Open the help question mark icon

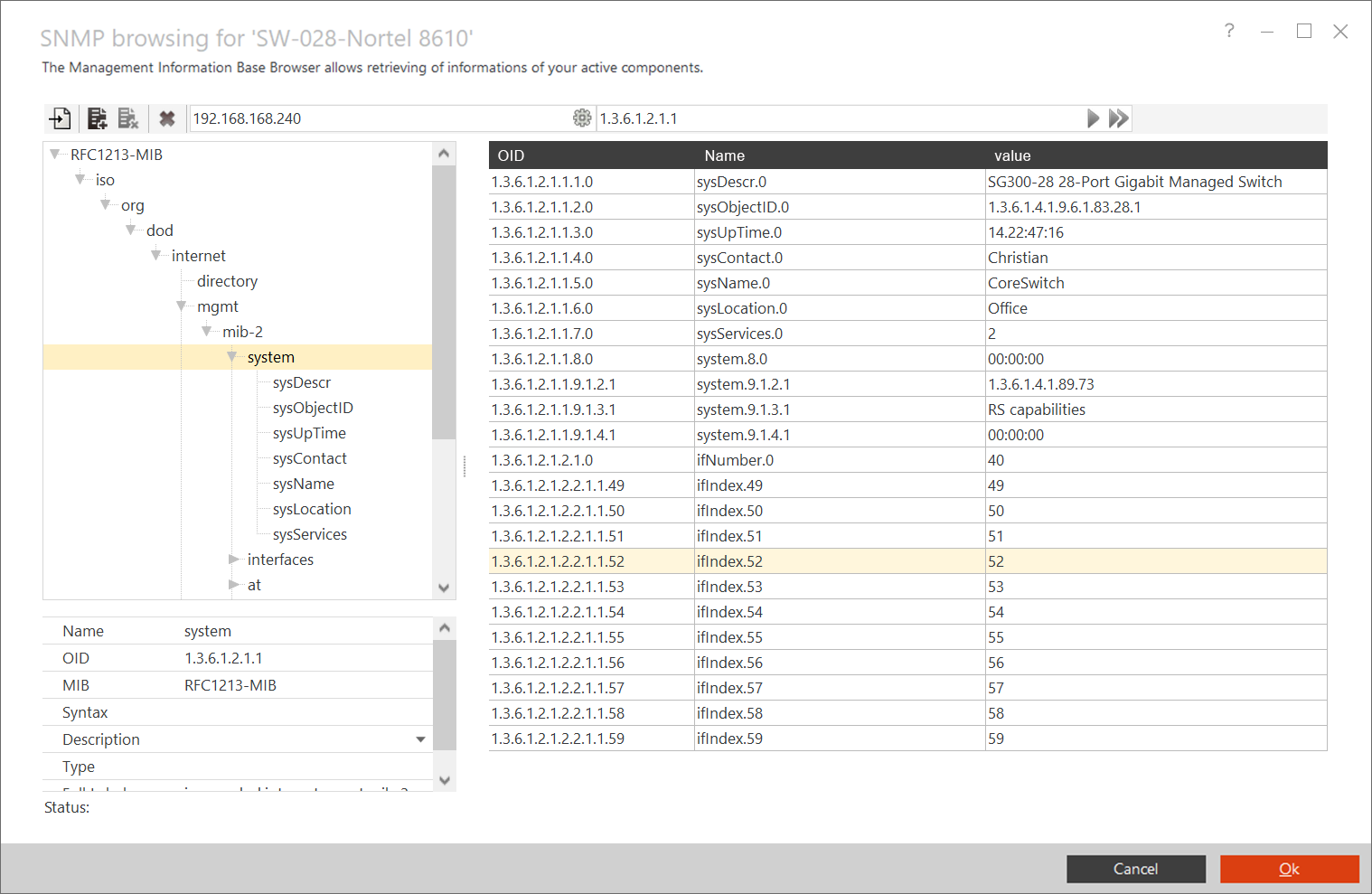click(x=1229, y=31)
